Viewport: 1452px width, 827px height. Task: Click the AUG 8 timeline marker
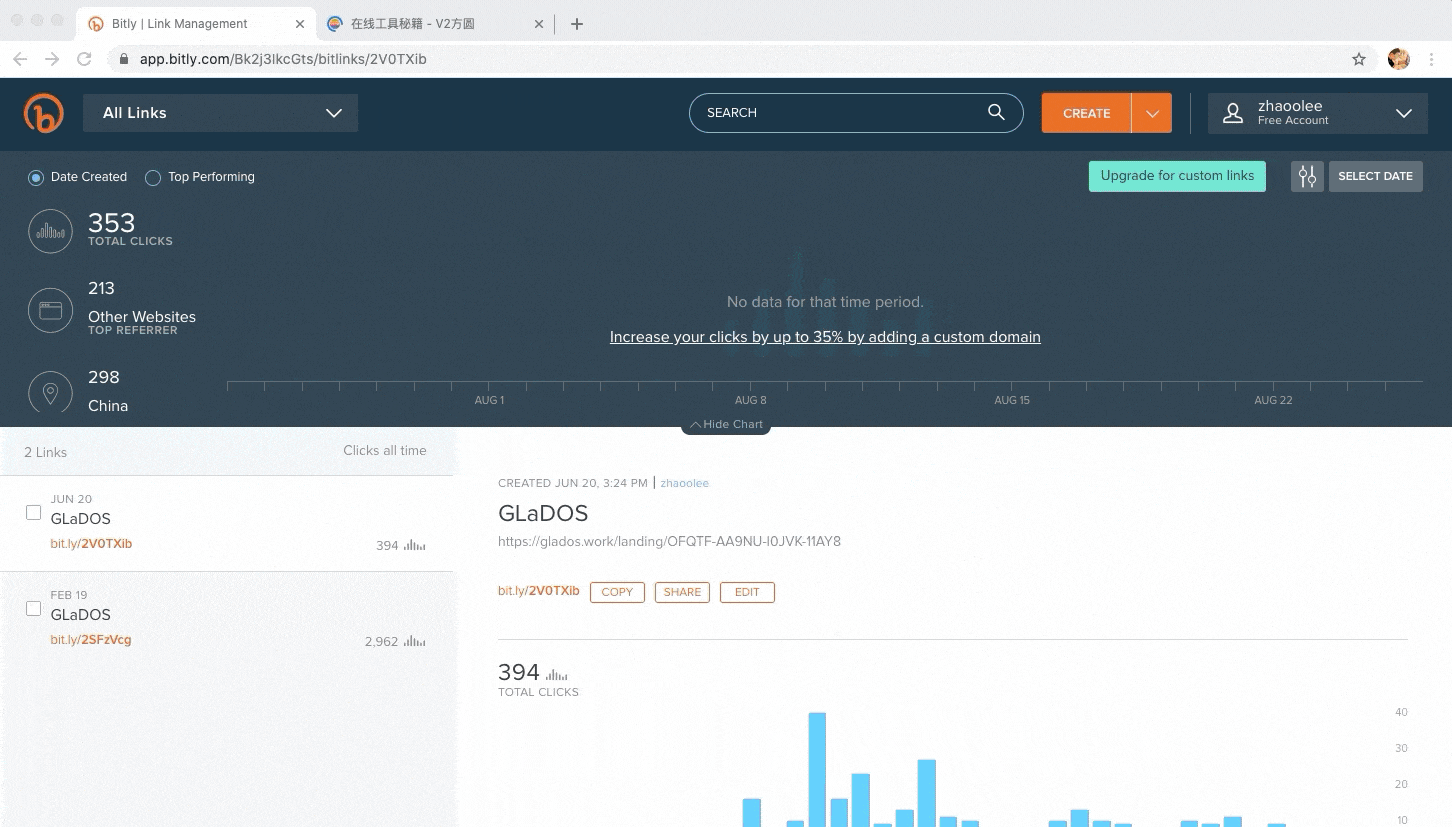pyautogui.click(x=750, y=400)
